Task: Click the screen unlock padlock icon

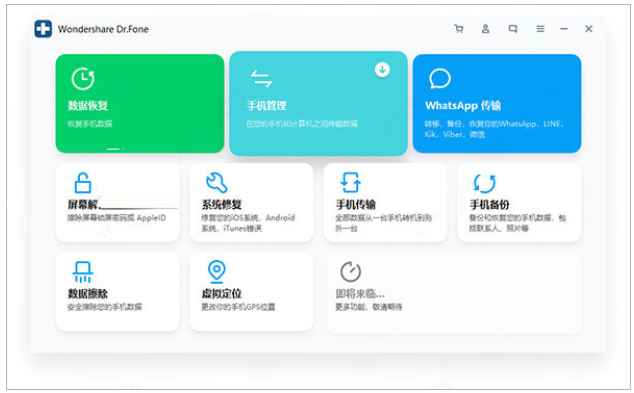Action: click(x=82, y=183)
